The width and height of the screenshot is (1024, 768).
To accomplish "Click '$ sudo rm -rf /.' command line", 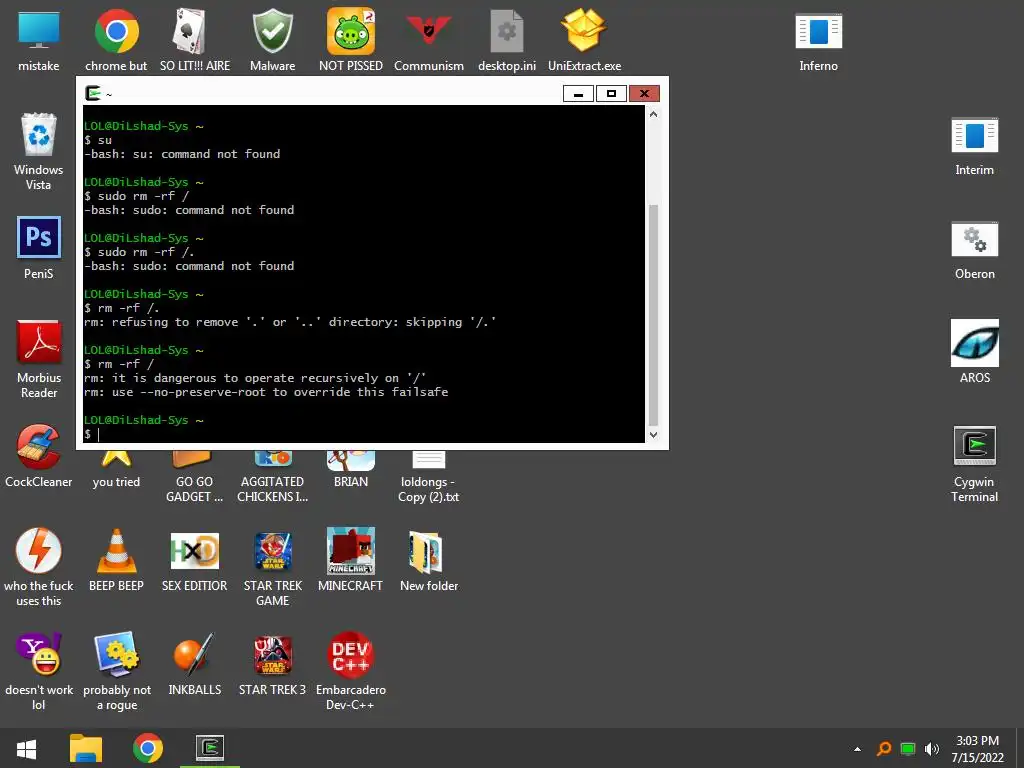I will click(x=139, y=252).
